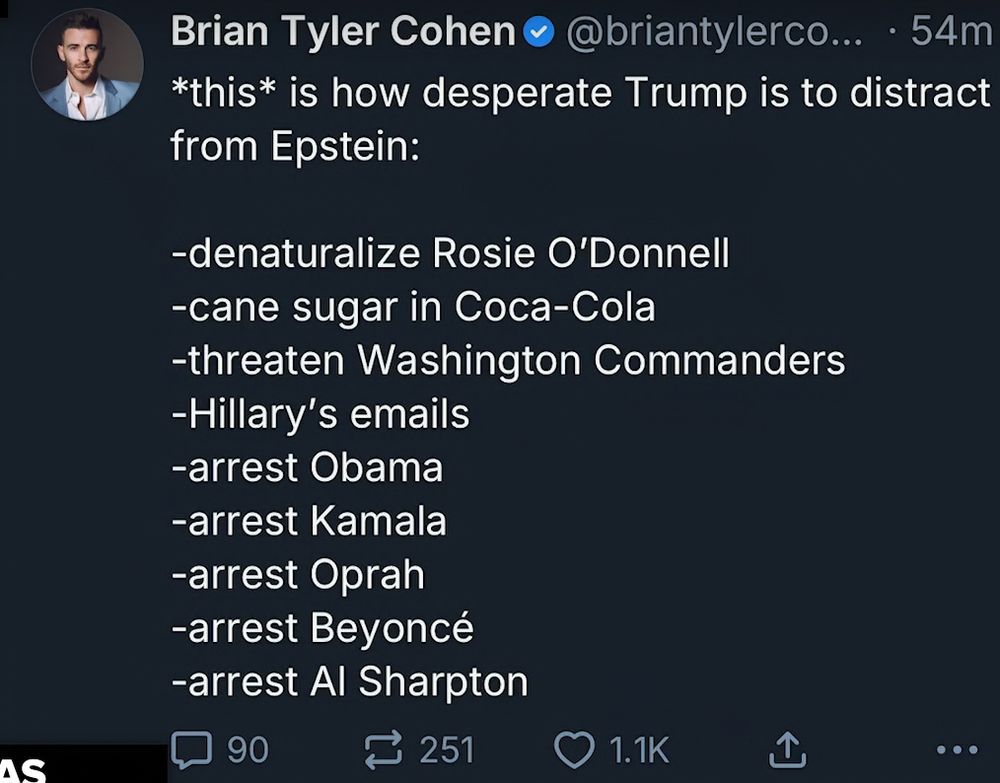Click the retweet arrows icon
The height and width of the screenshot is (783, 1000).
click(x=385, y=749)
